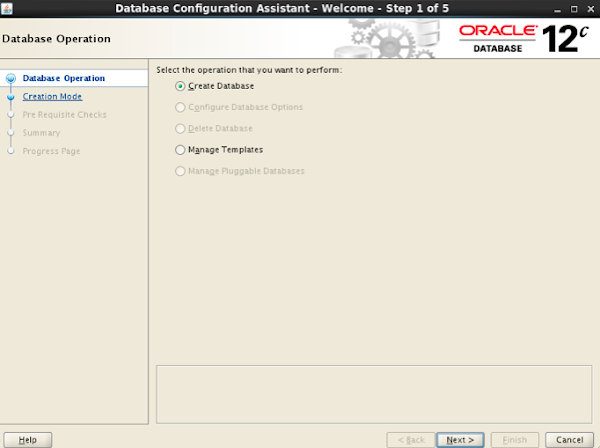The image size is (600, 448).
Task: Select the Create Database radio button
Action: click(x=180, y=86)
